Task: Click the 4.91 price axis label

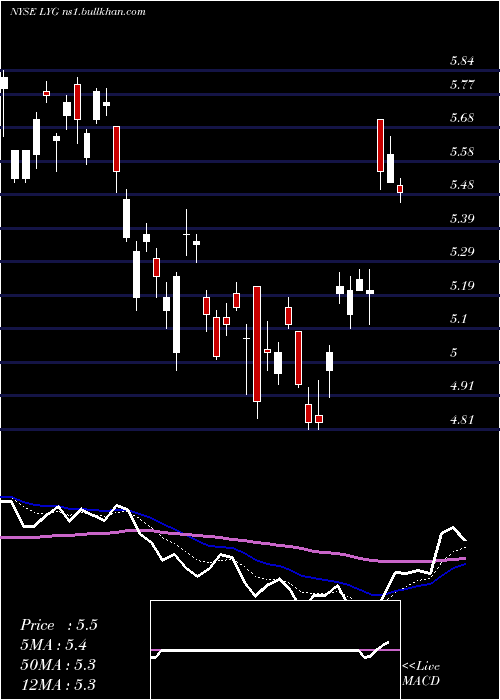Action: [462, 386]
